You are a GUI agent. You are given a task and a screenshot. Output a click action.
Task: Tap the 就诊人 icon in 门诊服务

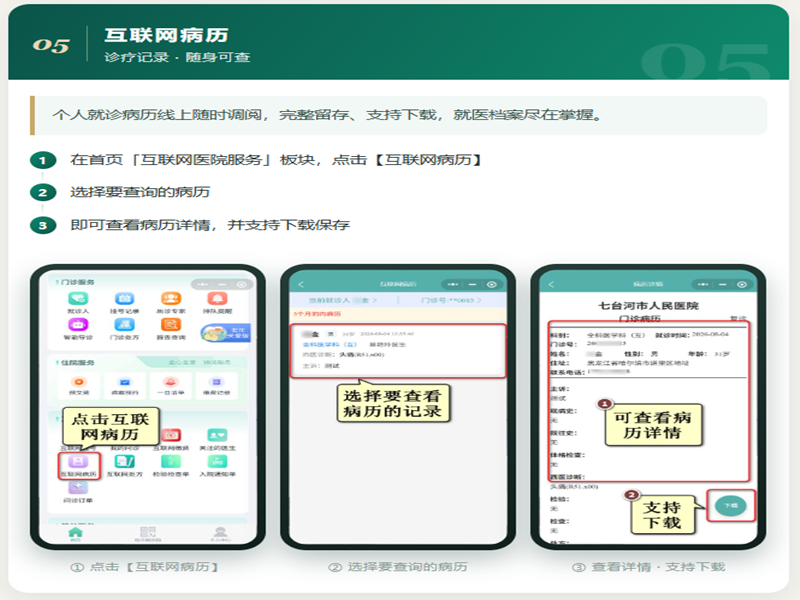(x=78, y=299)
